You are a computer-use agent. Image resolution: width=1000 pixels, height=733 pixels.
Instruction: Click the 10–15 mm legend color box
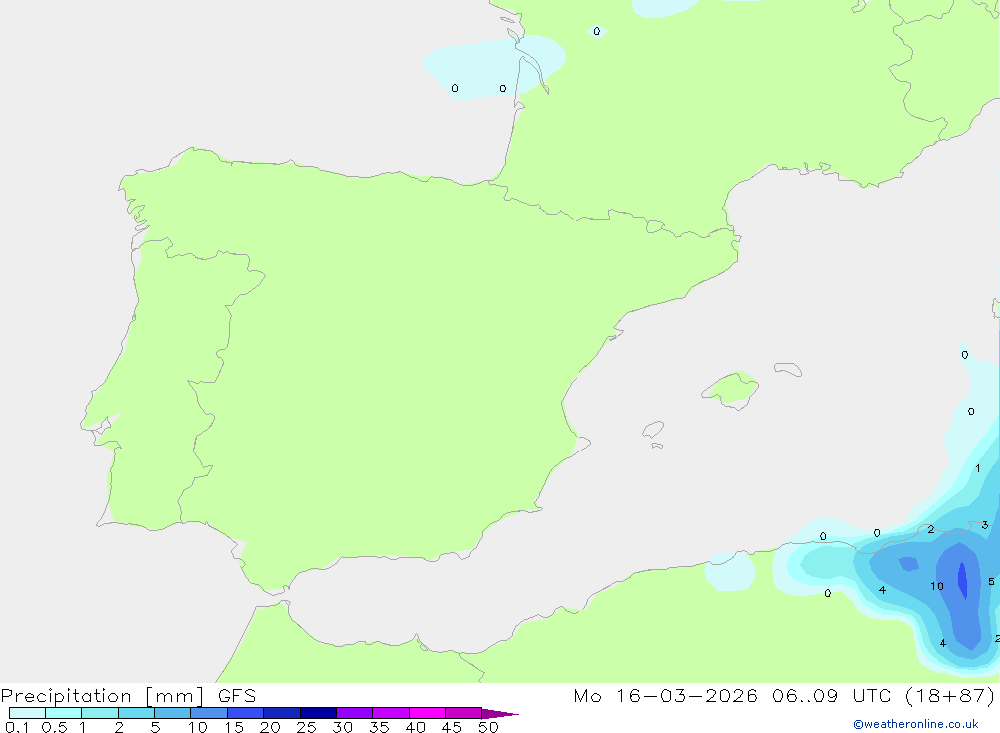(209, 713)
